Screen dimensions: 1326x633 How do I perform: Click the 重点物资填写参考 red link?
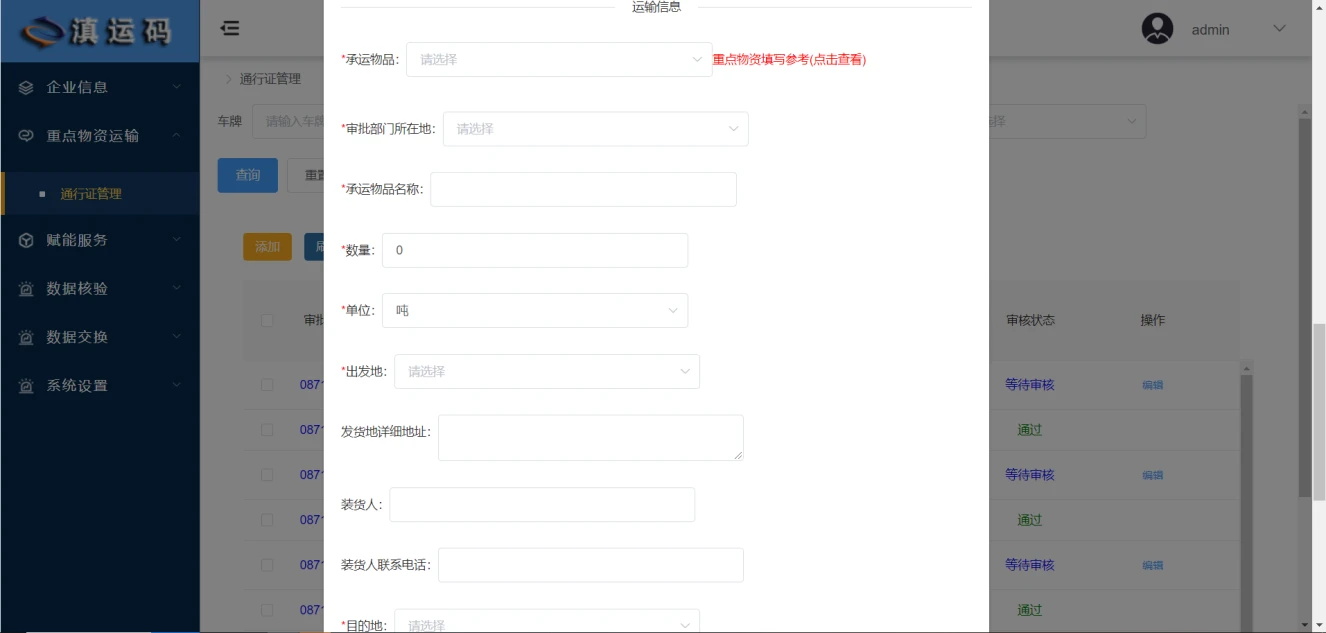(789, 60)
